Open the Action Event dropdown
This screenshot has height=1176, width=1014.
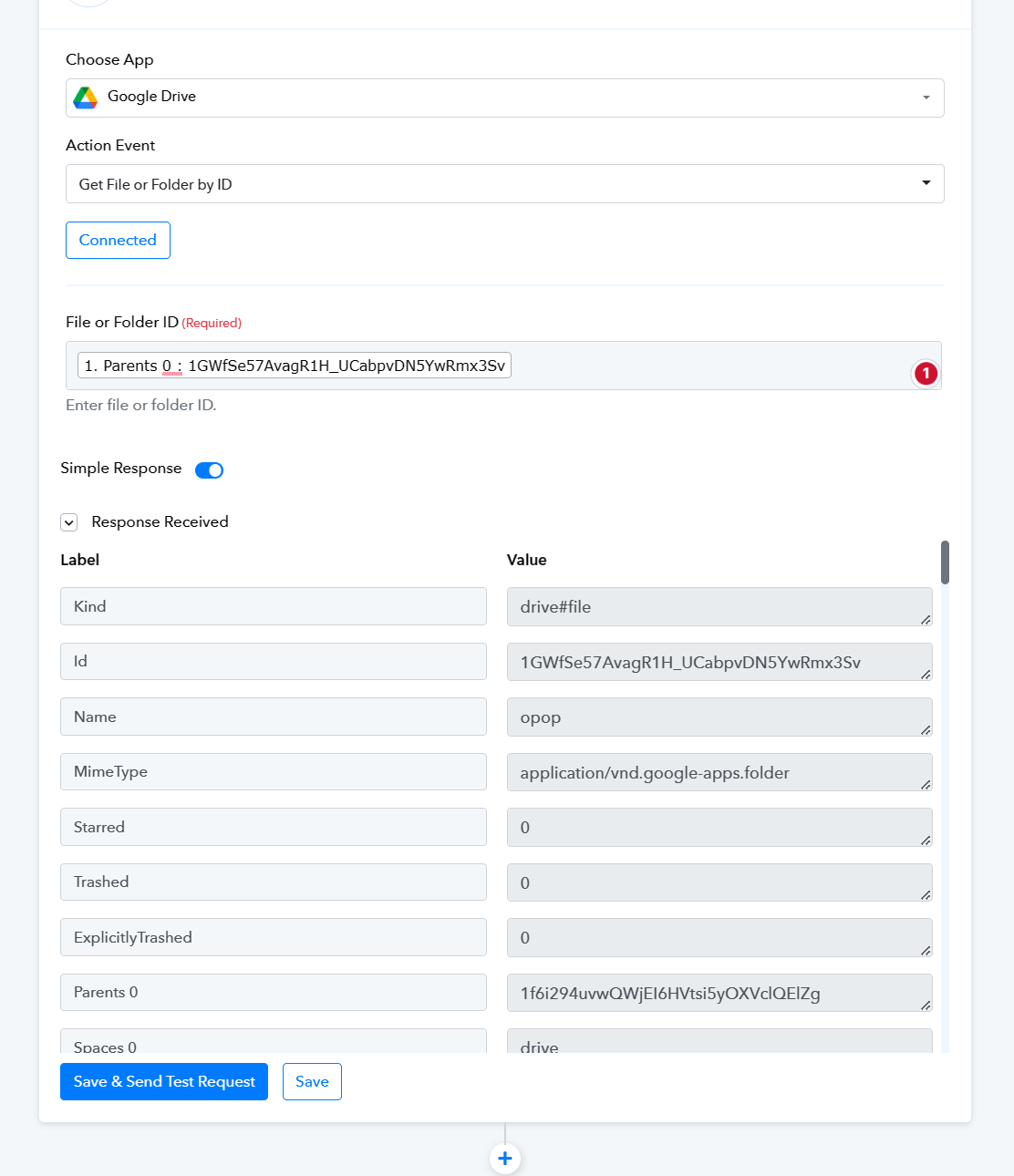tap(505, 183)
